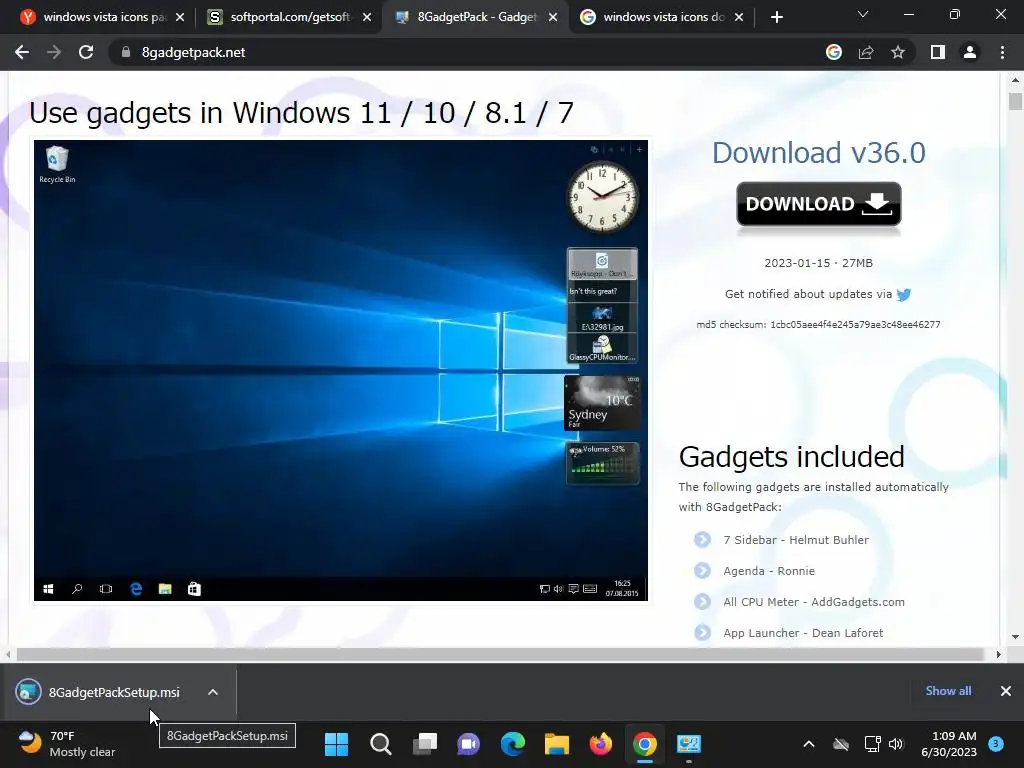Click Show all downloads link
The width and height of the screenshot is (1024, 768).
coord(948,691)
